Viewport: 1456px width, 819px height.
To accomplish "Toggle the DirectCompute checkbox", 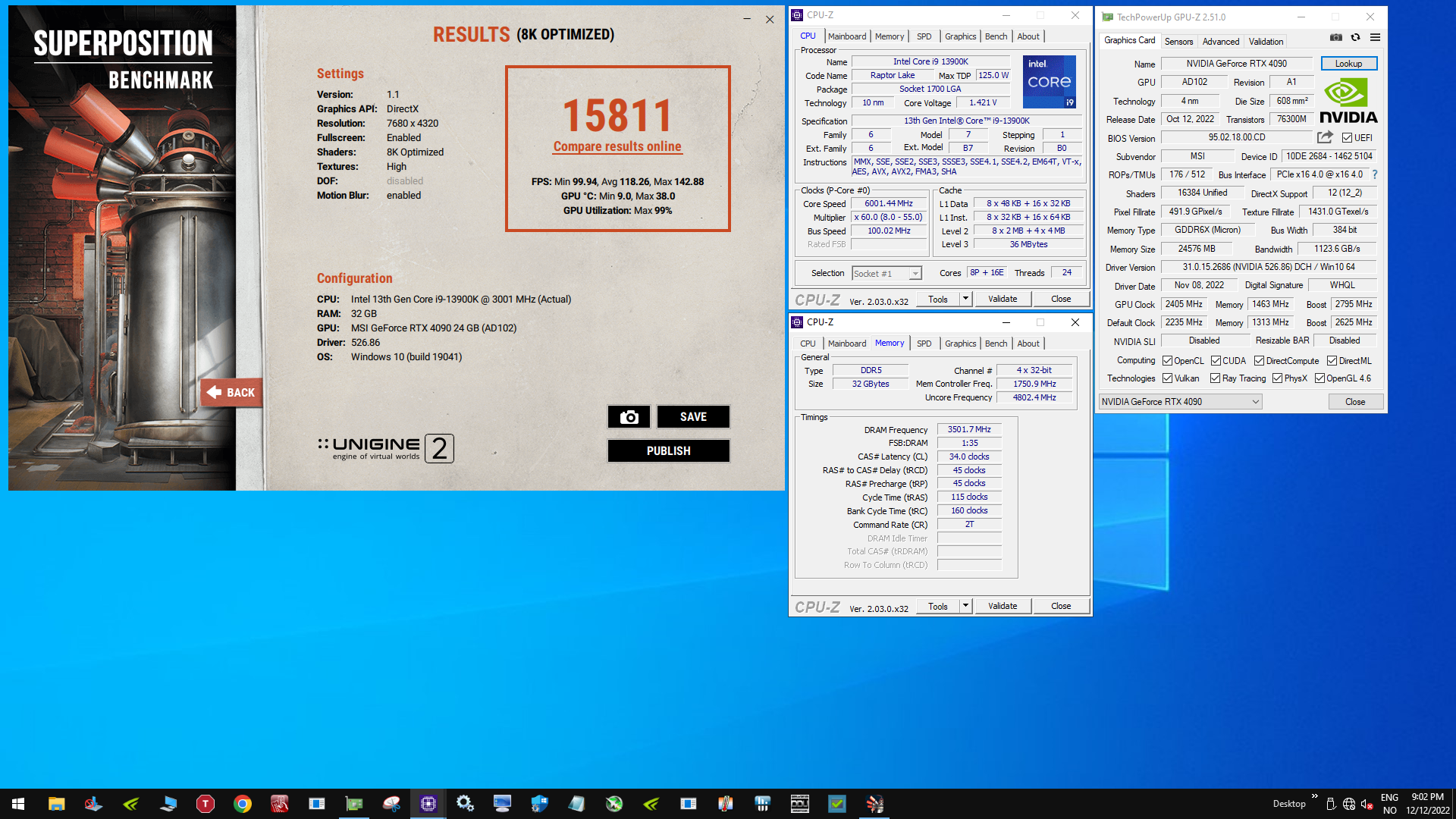I will pos(1260,361).
